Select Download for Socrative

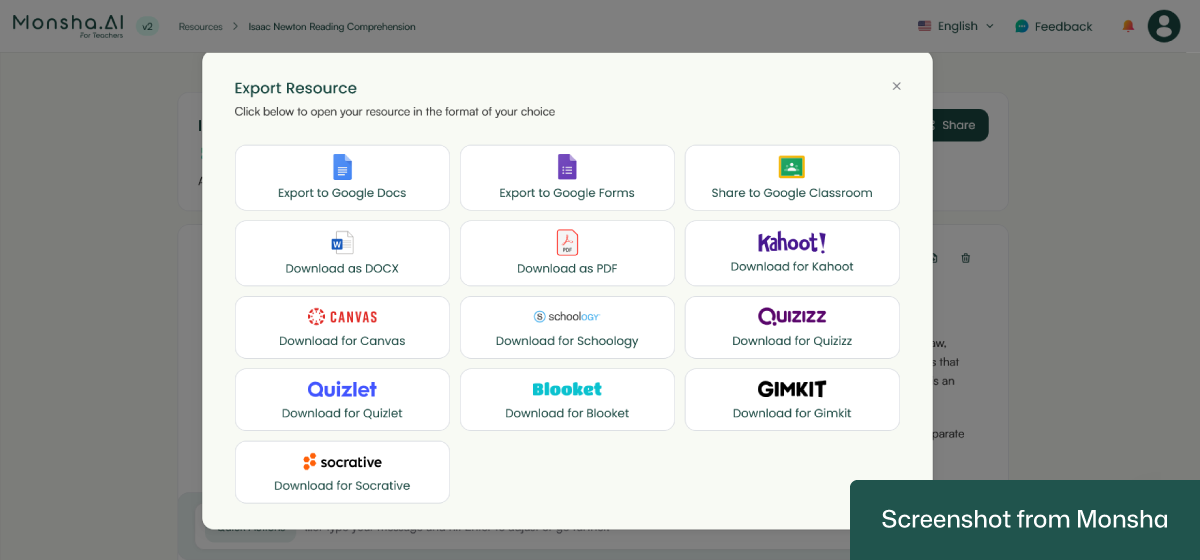(342, 472)
